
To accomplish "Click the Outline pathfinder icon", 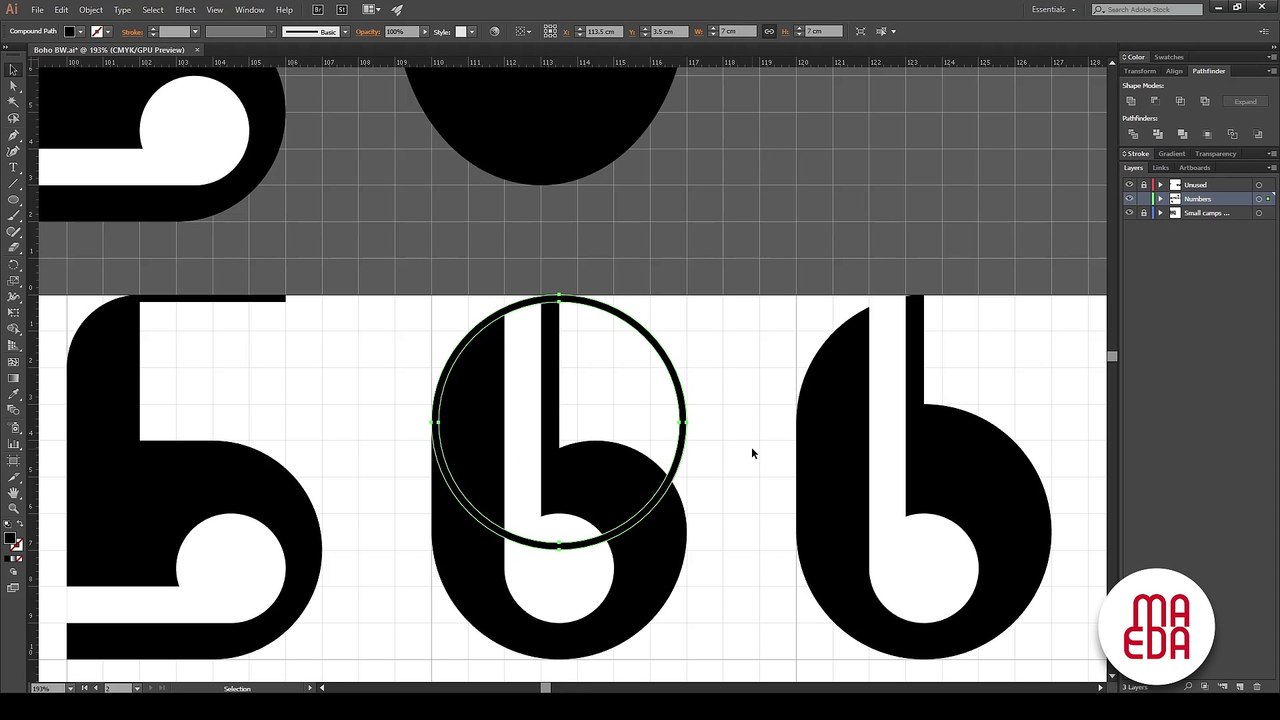I will (x=1232, y=134).
